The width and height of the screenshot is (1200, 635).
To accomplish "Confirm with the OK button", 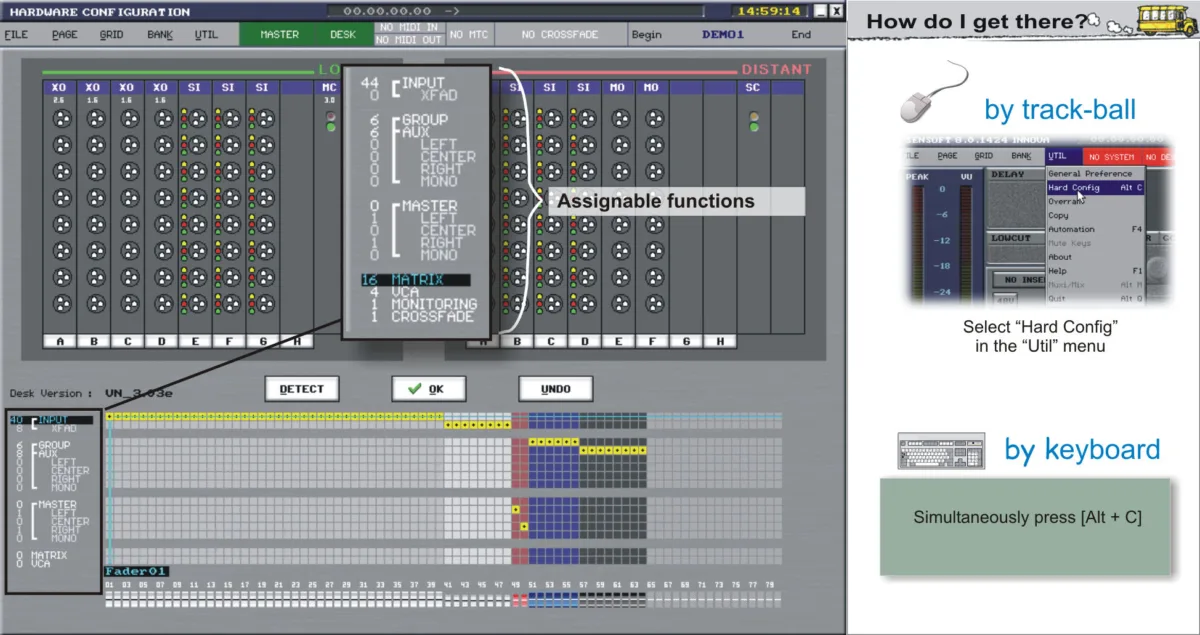I will pos(428,388).
